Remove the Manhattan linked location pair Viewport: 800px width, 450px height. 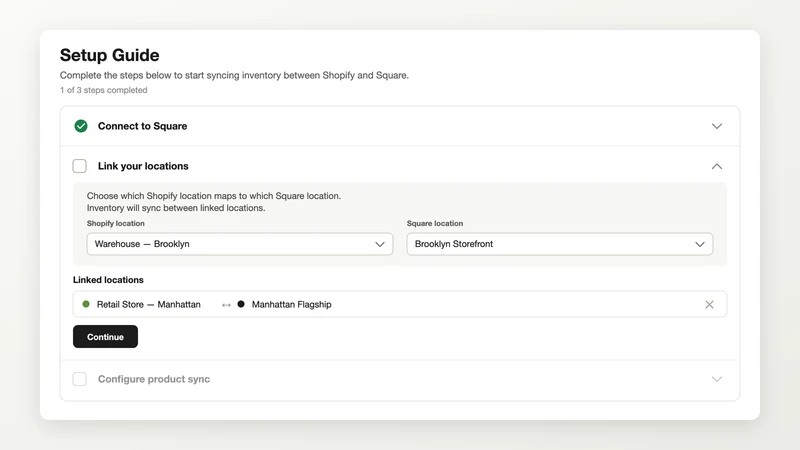709,305
